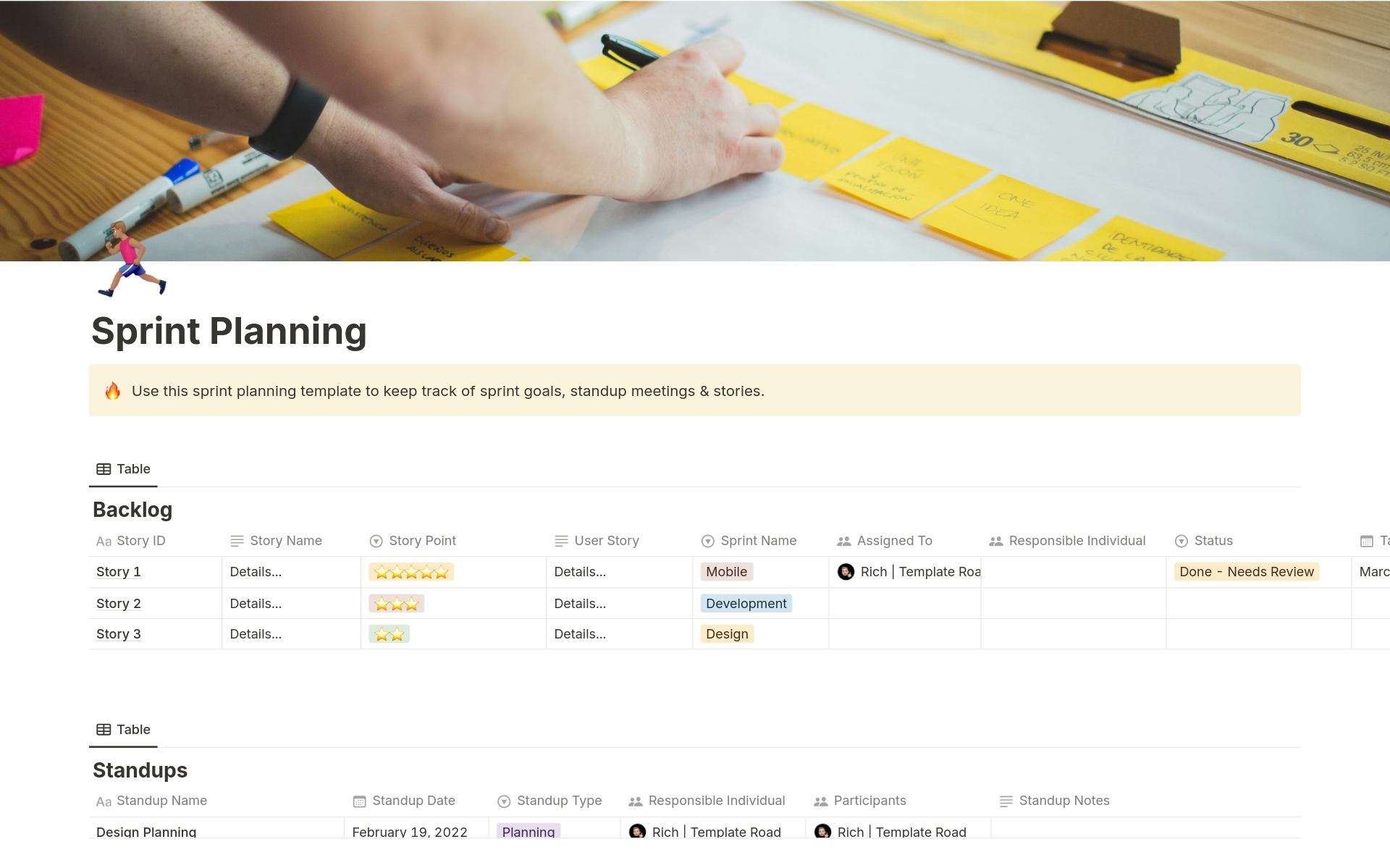
Task: Click the Standup Type icon column header
Action: tap(504, 800)
